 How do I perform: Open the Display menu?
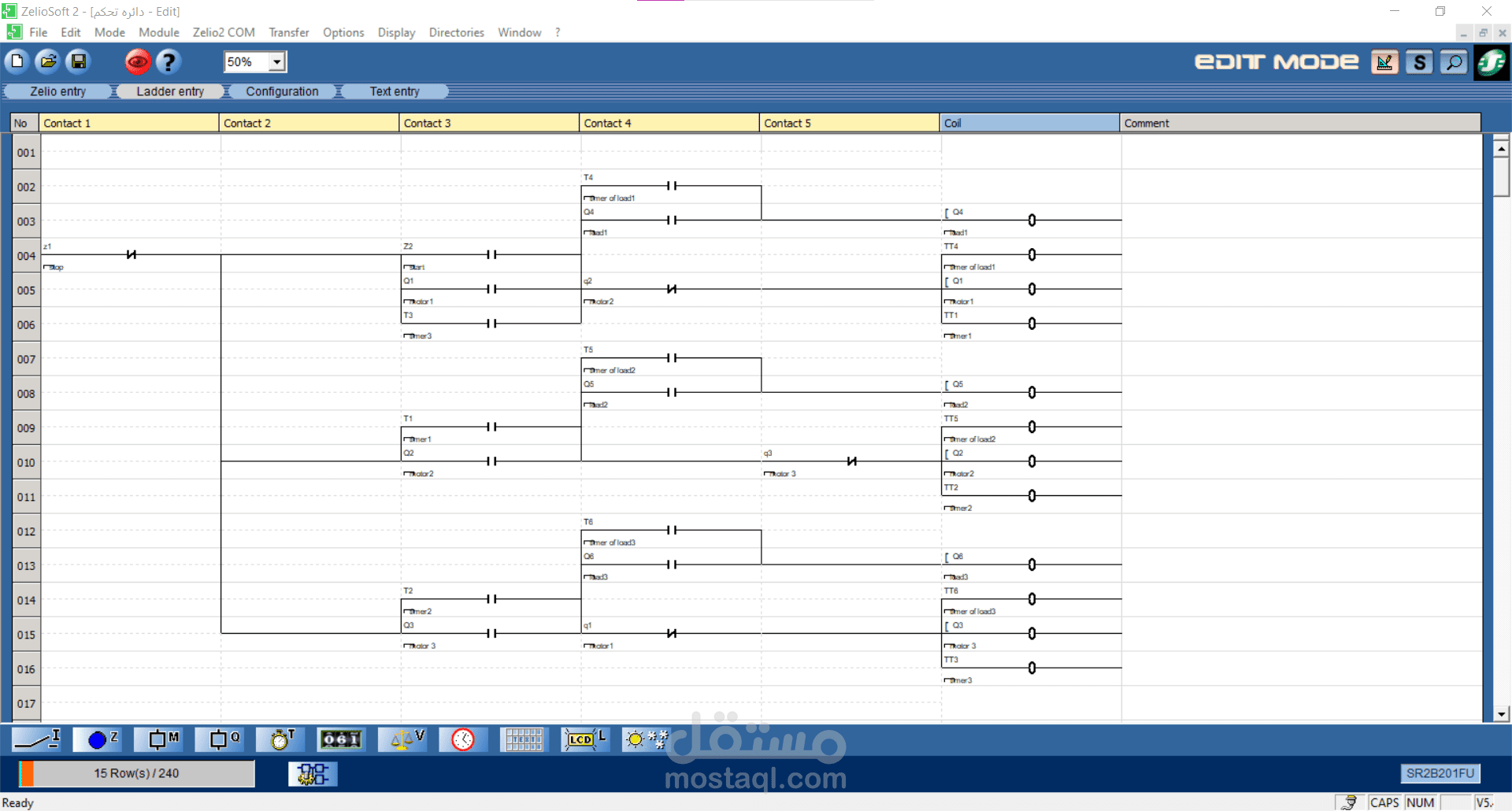pos(396,32)
